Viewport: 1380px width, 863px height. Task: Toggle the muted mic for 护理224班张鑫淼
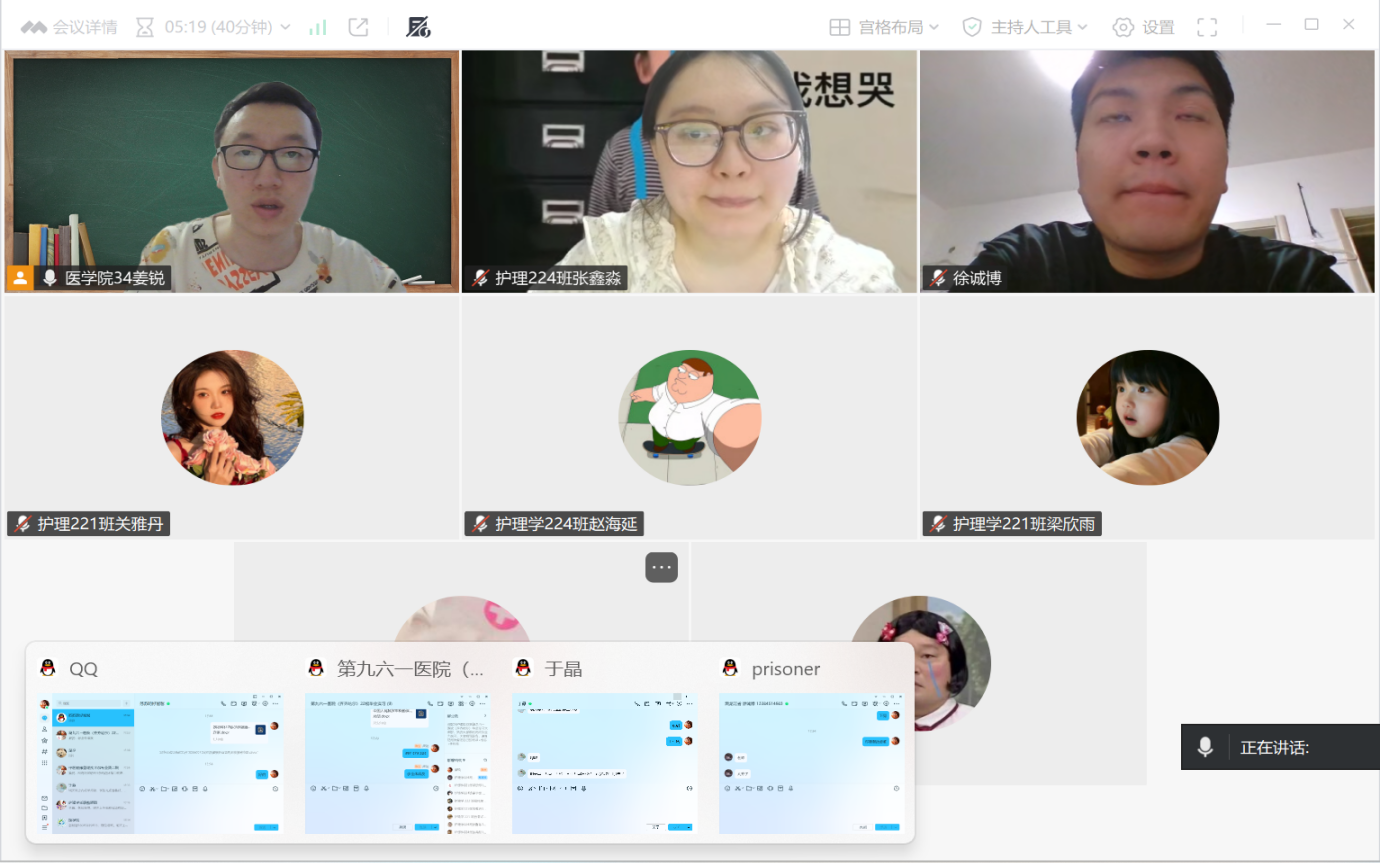481,278
